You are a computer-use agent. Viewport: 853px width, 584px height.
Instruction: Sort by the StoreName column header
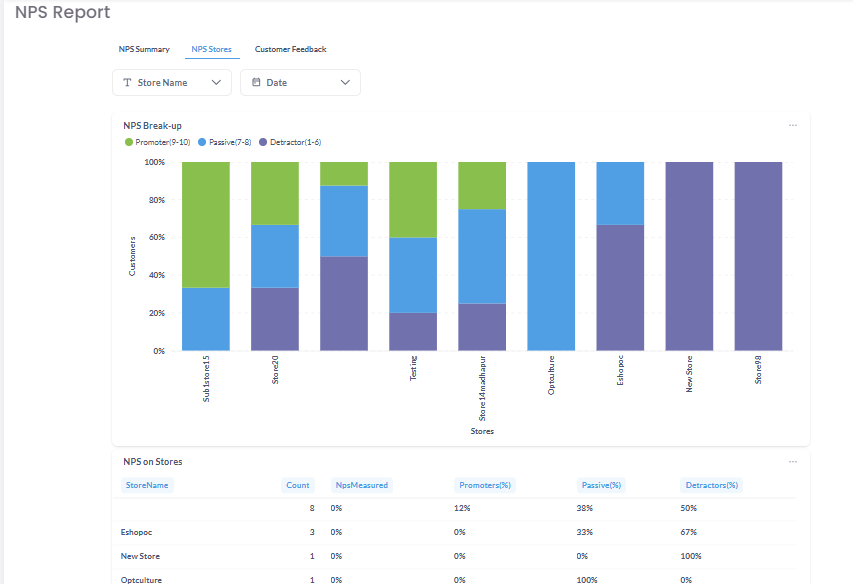[147, 485]
